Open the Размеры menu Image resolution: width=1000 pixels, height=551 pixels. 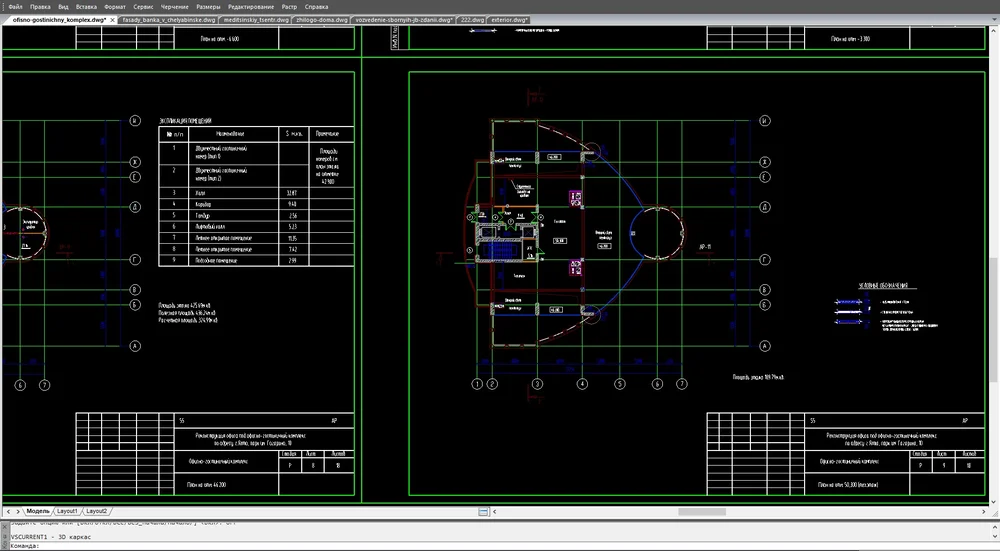click(209, 7)
